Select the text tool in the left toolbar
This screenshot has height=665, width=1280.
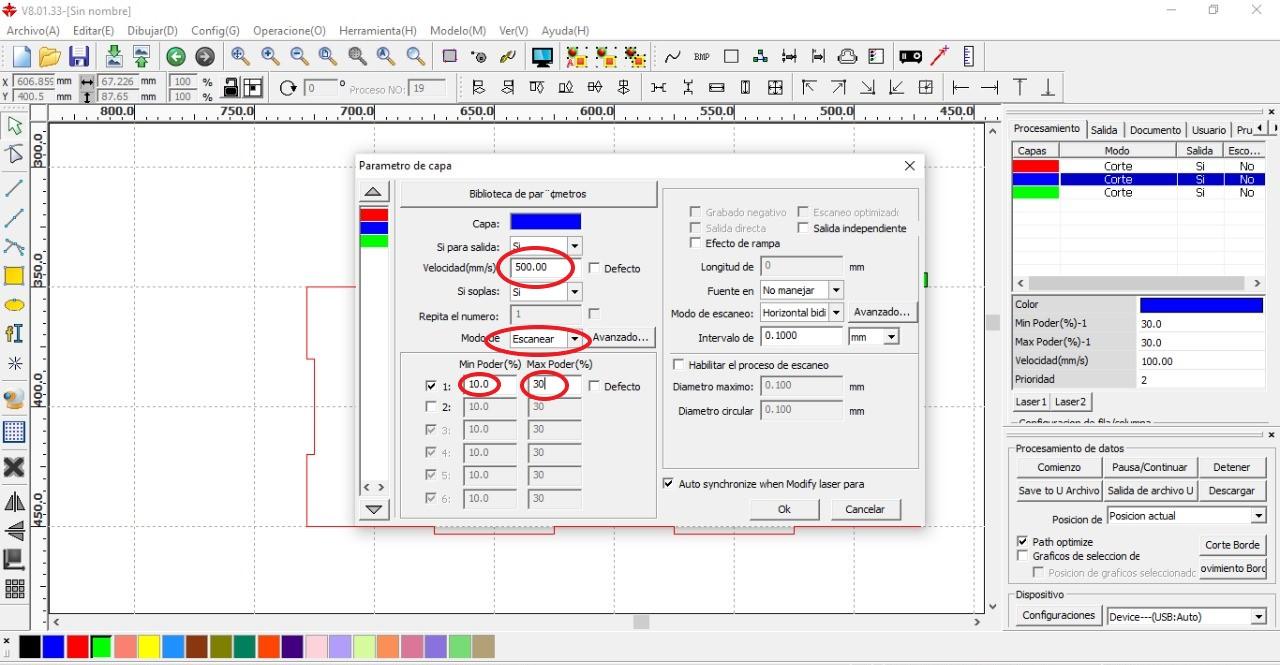[x=14, y=333]
